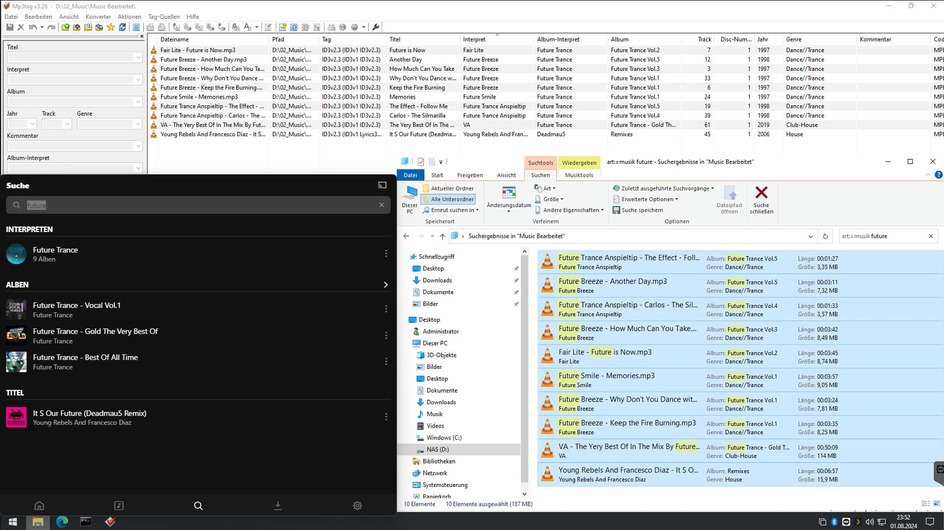Click the Mp3tag save tag icon
This screenshot has width=944, height=530.
pos(10,27)
